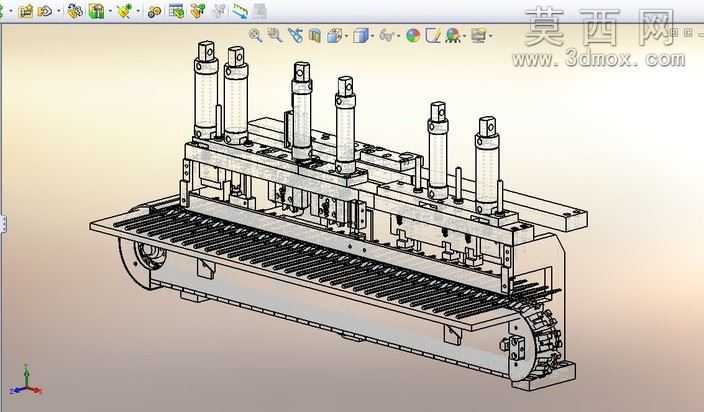Click the Reference Geometry icon with green arrow
Viewport: 704px width, 412px height.
125,11
